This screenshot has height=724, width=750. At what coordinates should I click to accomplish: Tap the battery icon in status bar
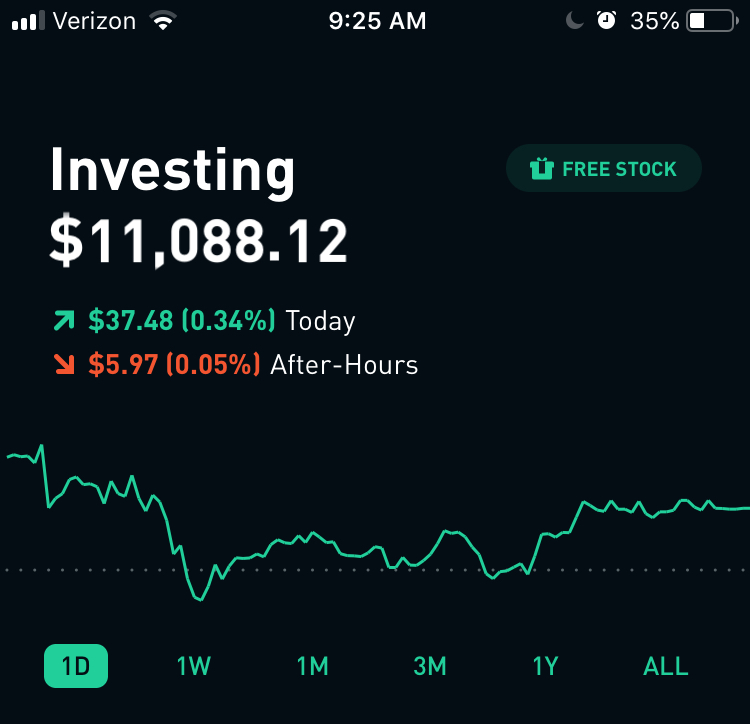(711, 20)
